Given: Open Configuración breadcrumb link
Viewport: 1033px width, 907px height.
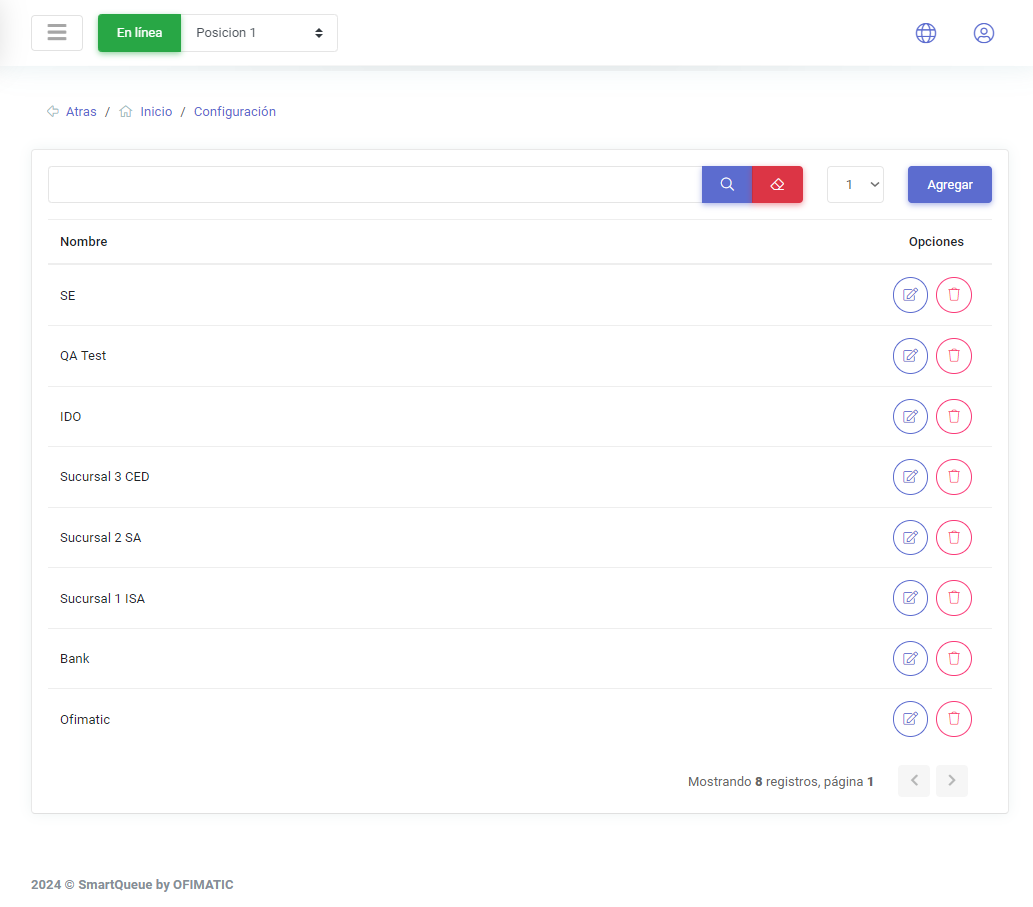Looking at the screenshot, I should (235, 112).
